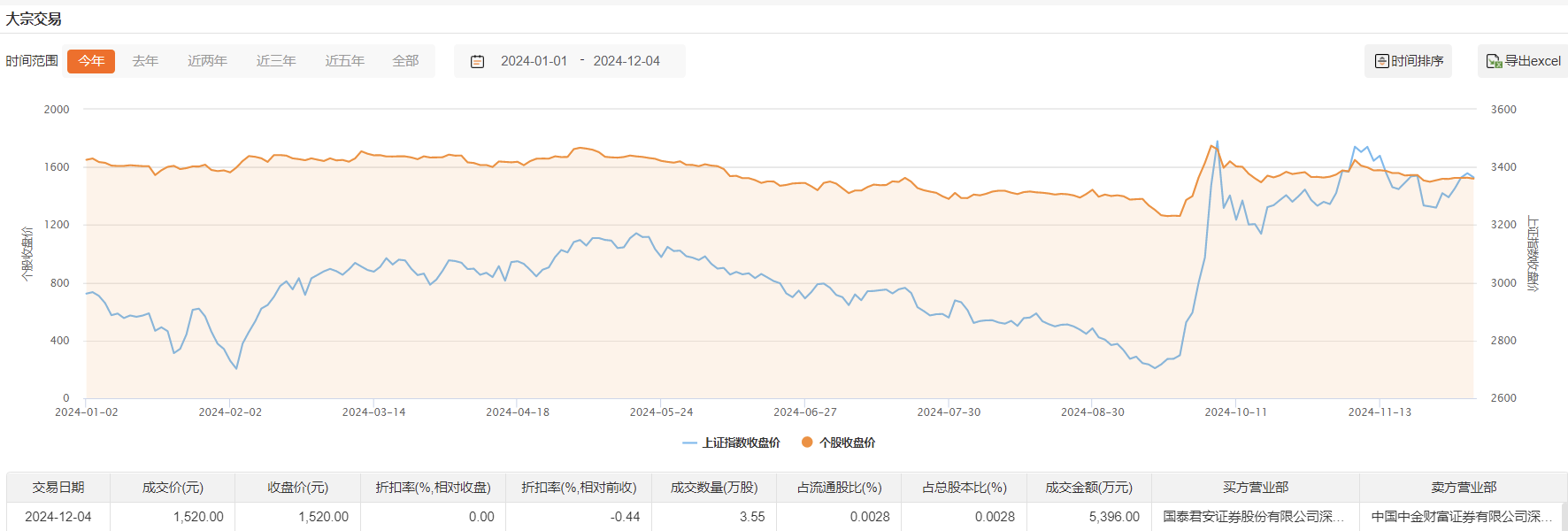
Task: Click the table's vertical scrollbar
Action: 1564,517
